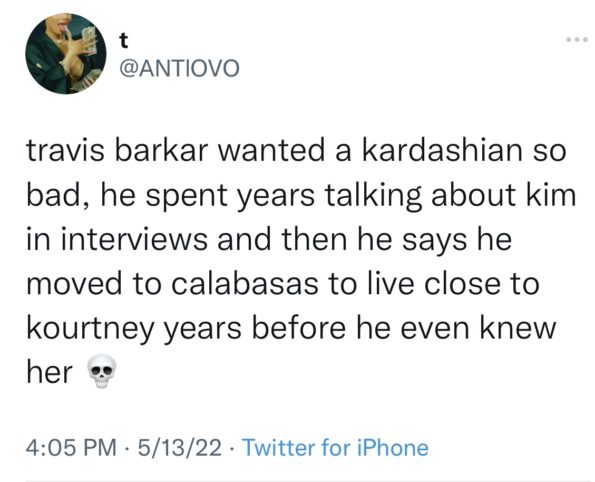Open the three-dot more options menu
The image size is (595, 482).
pyautogui.click(x=577, y=39)
